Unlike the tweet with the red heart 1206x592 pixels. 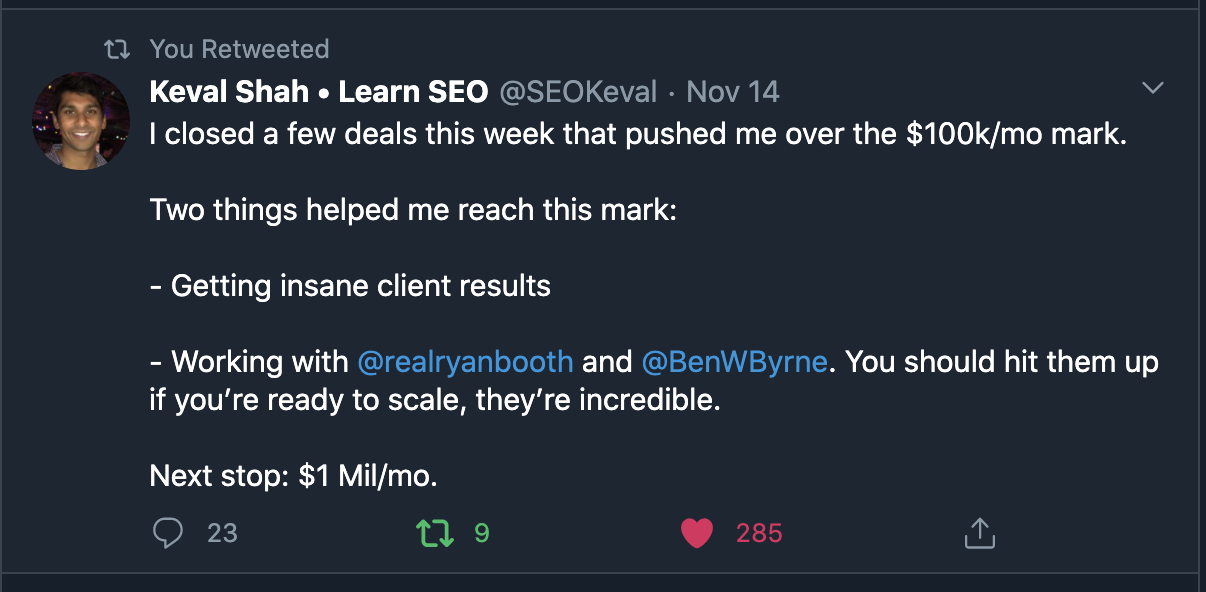tap(697, 533)
